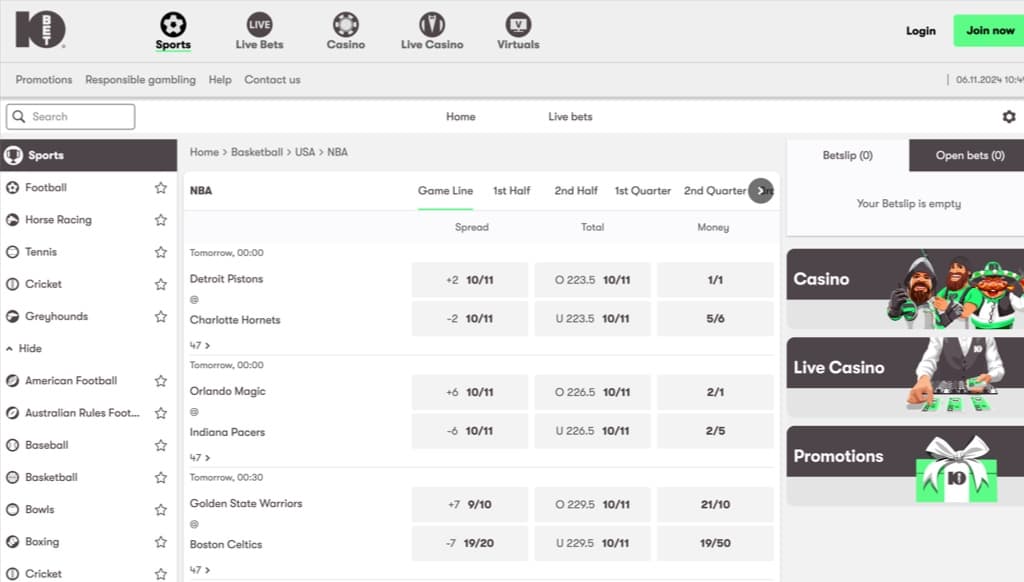Expand 47 more markets for Warriors game

click(x=200, y=570)
